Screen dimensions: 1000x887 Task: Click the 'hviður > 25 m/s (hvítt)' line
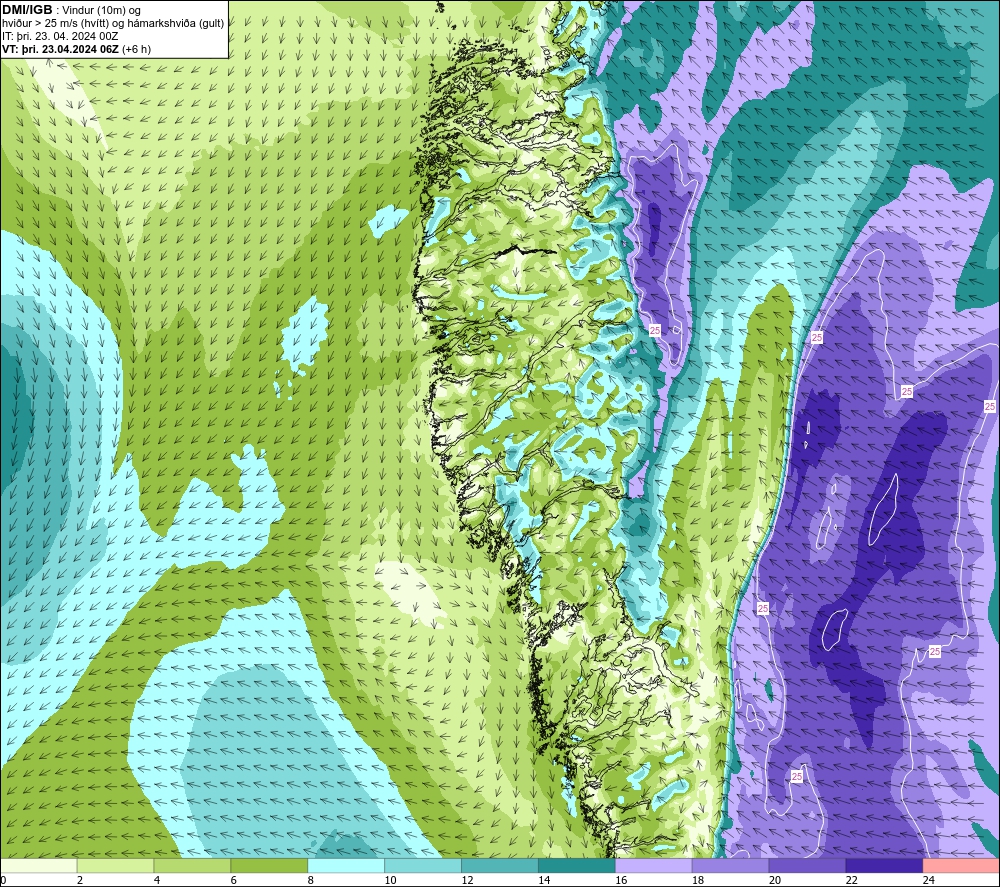(x=56, y=24)
